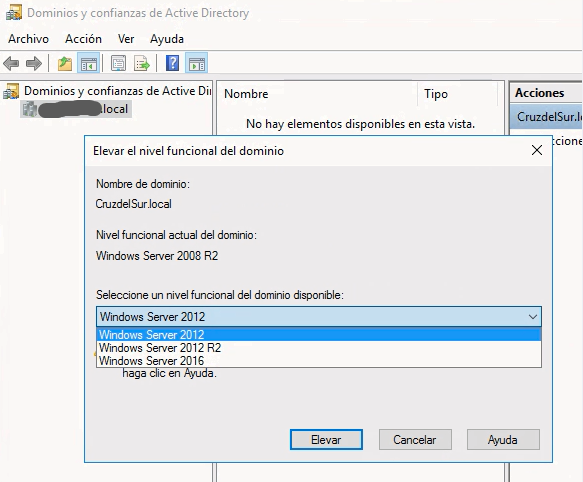Select the root 'Dominios y confianzas de Active Di' node
583x482 pixels.
coord(117,91)
